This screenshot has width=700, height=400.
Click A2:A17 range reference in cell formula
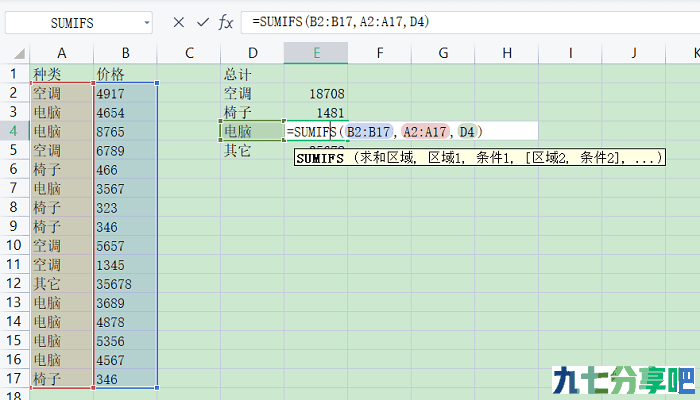pyautogui.click(x=425, y=132)
